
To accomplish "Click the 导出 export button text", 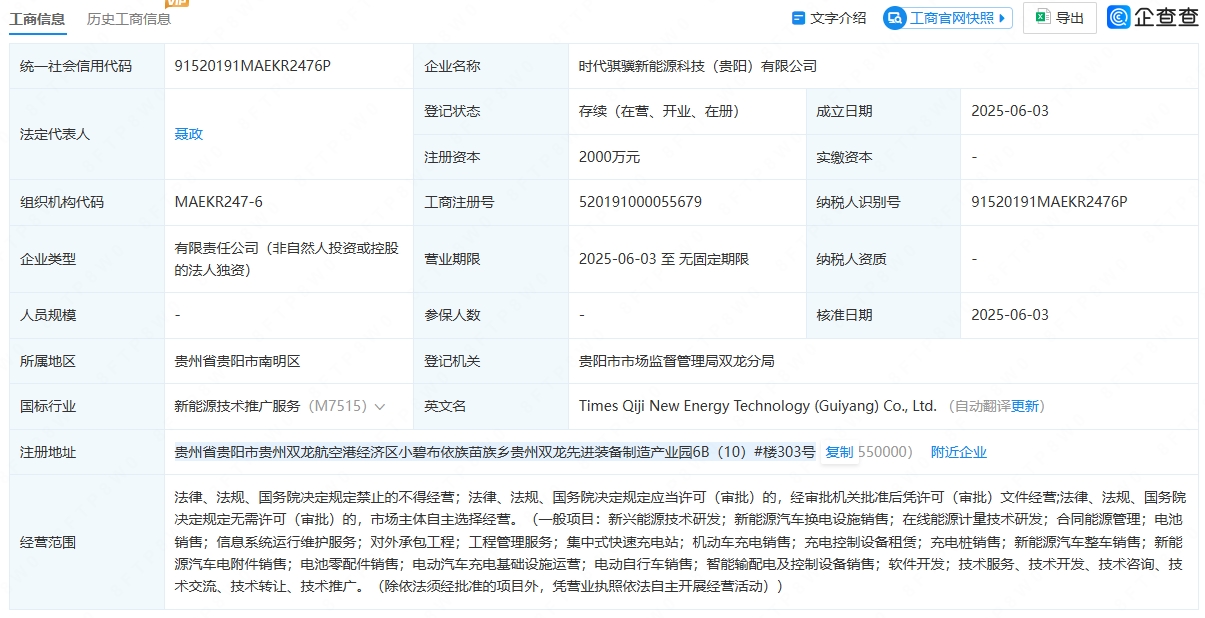I will click(1070, 18).
